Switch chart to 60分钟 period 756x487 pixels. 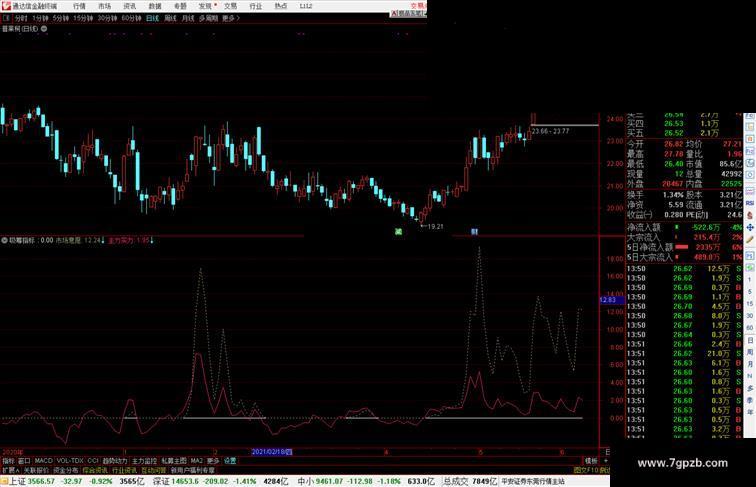(x=131, y=18)
